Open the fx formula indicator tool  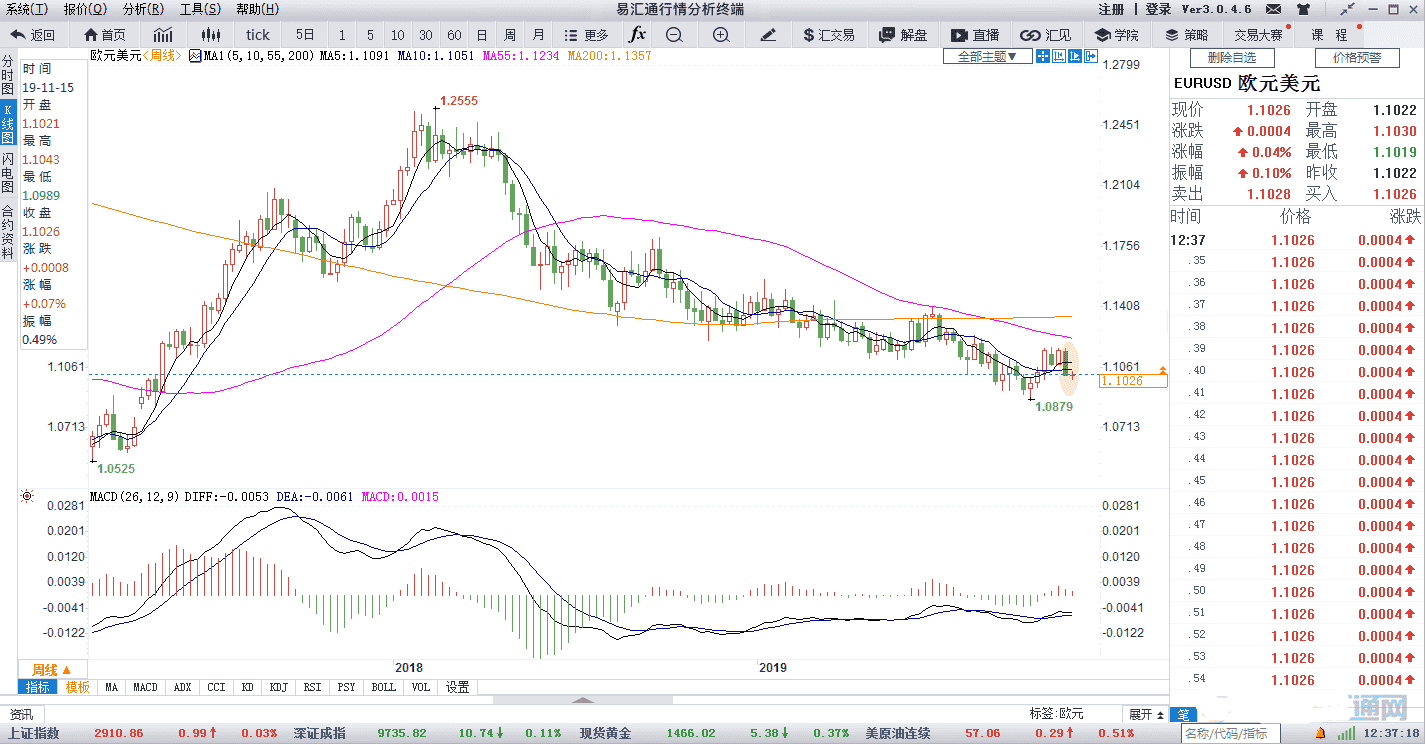click(x=637, y=35)
